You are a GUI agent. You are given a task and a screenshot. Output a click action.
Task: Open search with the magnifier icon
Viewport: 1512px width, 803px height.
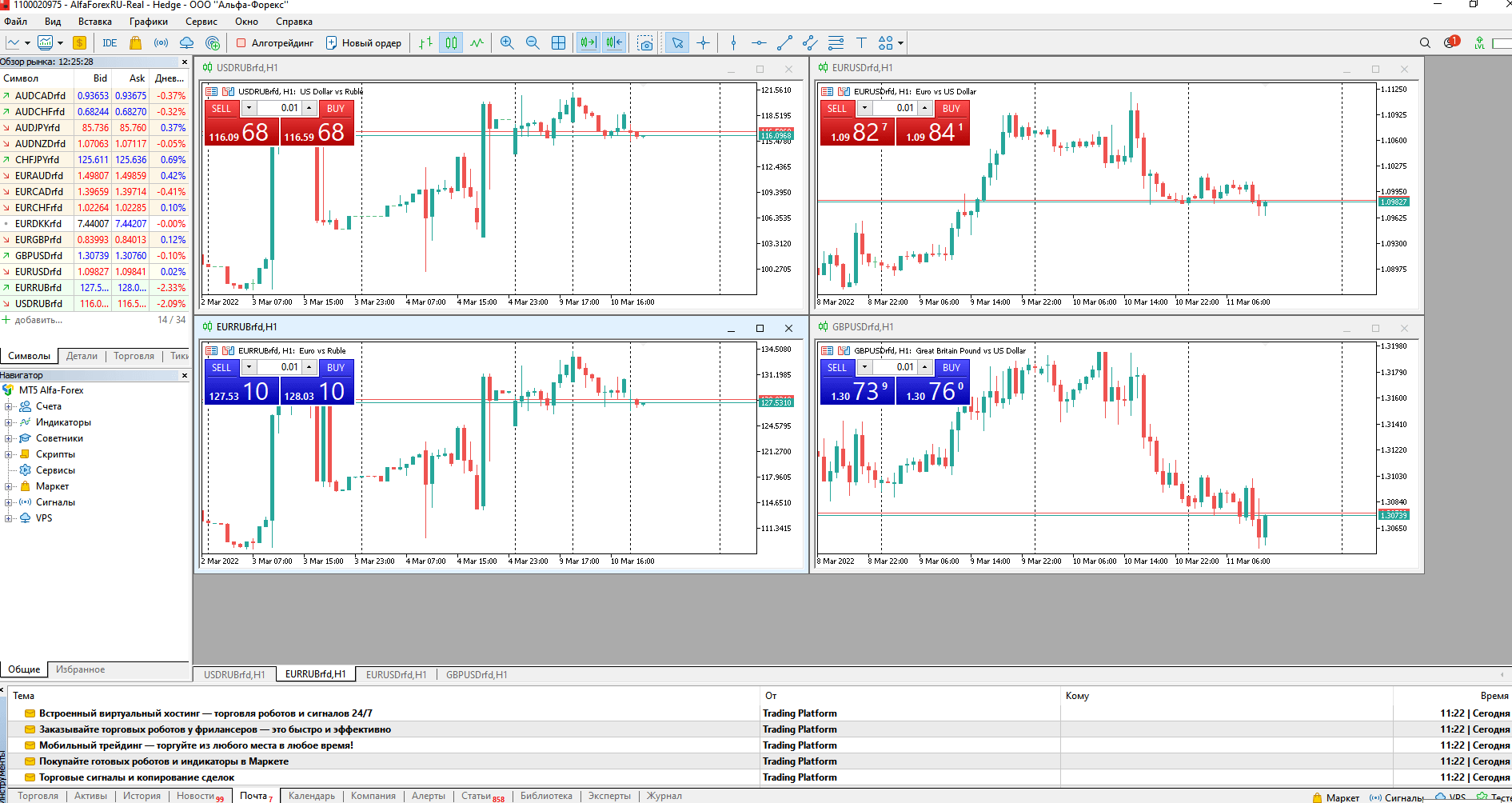tap(1425, 43)
